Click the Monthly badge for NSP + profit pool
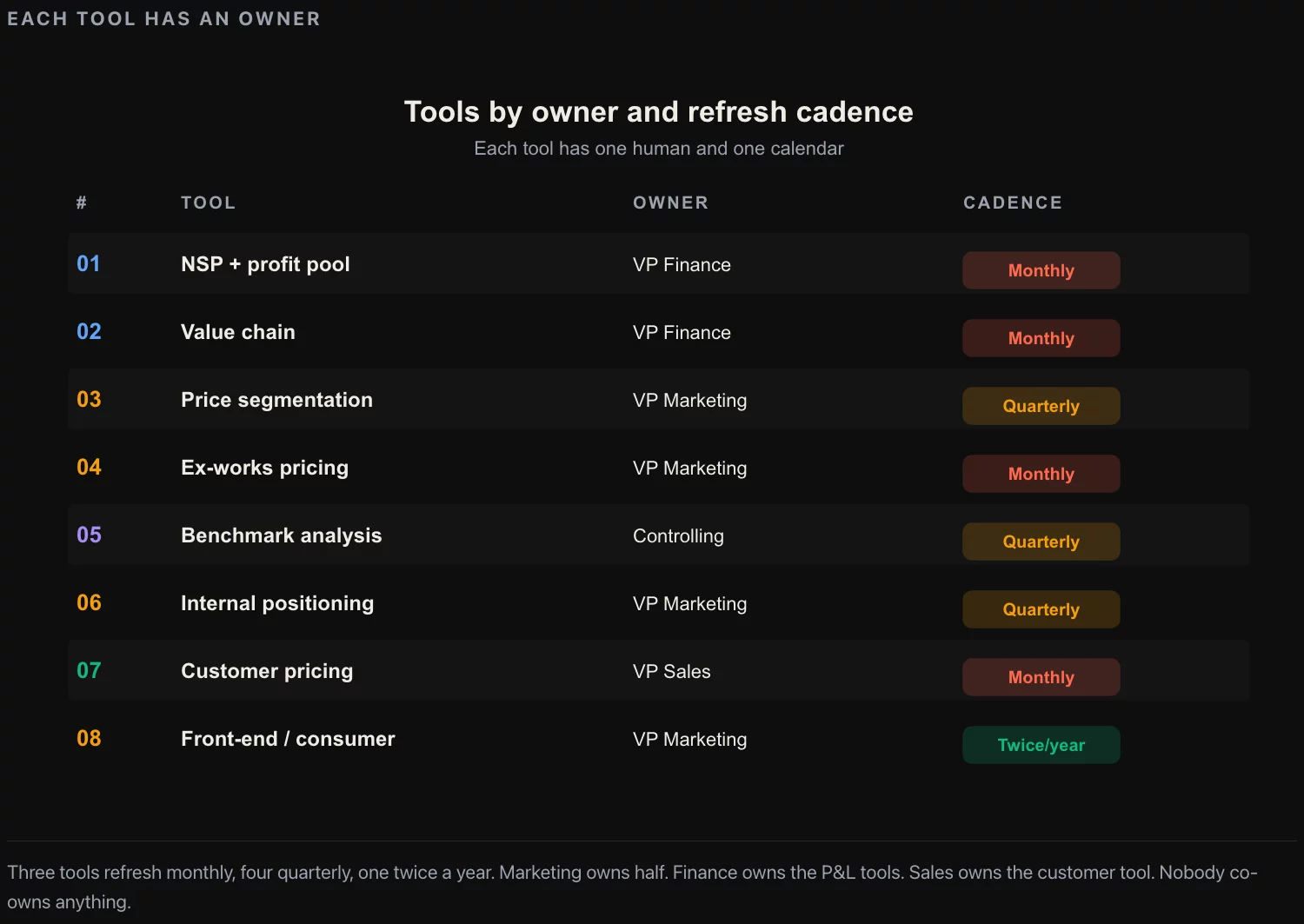 click(1041, 270)
